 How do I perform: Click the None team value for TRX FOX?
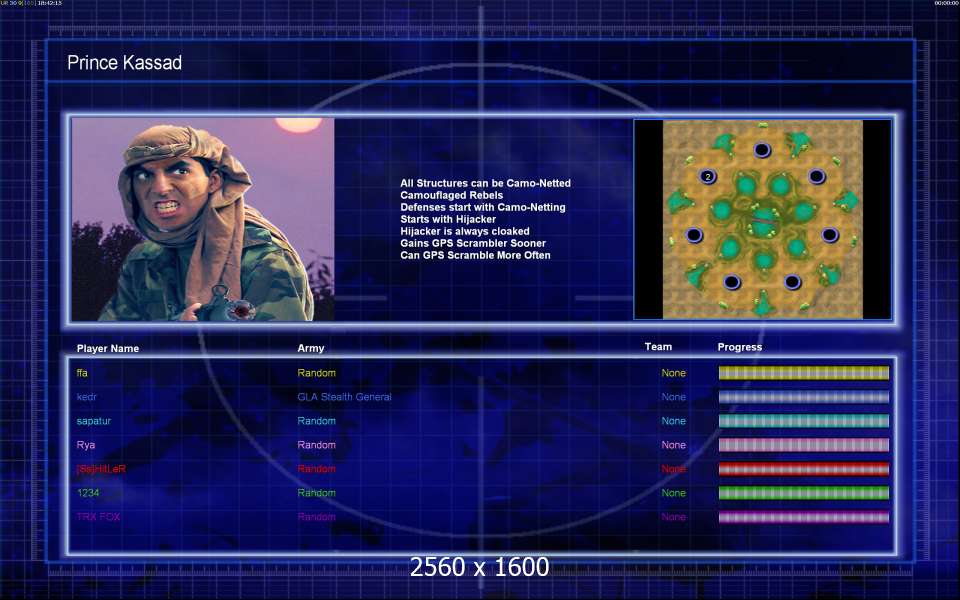click(673, 517)
